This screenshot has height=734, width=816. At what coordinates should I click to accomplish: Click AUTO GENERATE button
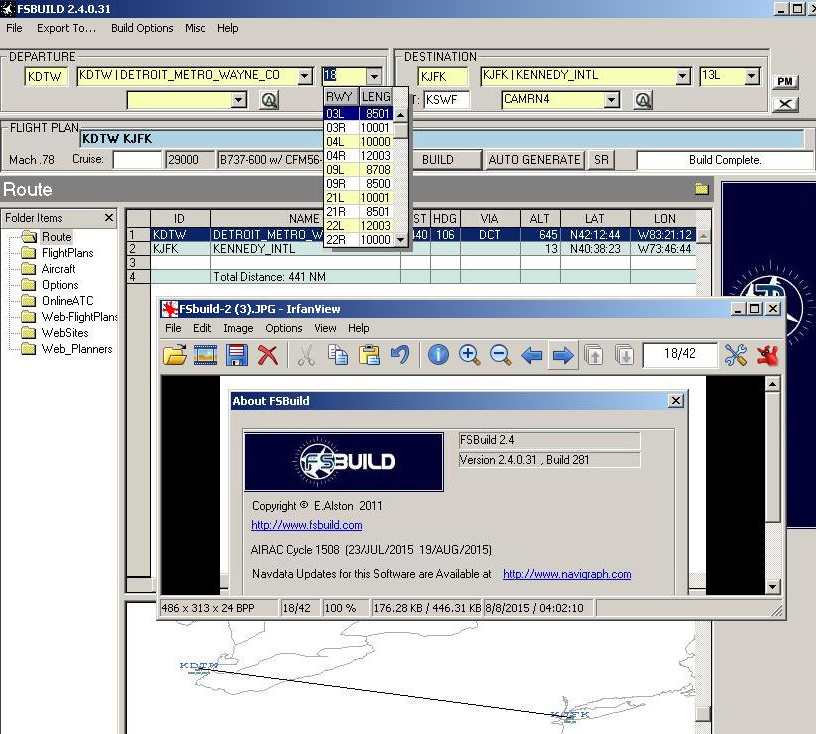click(x=534, y=160)
